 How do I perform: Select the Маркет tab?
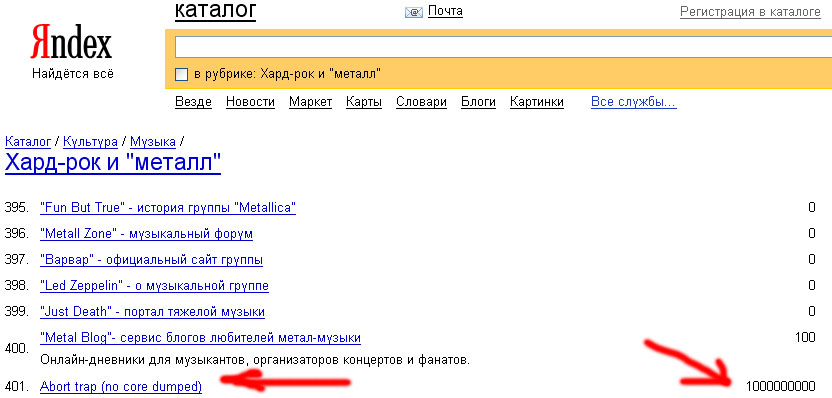tap(310, 102)
